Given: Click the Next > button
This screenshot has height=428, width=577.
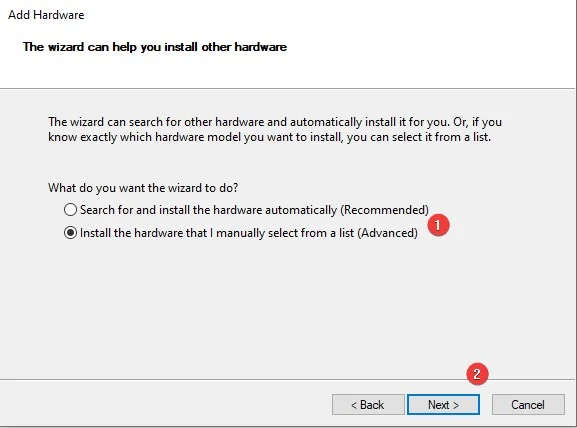Looking at the screenshot, I should click(x=443, y=405).
